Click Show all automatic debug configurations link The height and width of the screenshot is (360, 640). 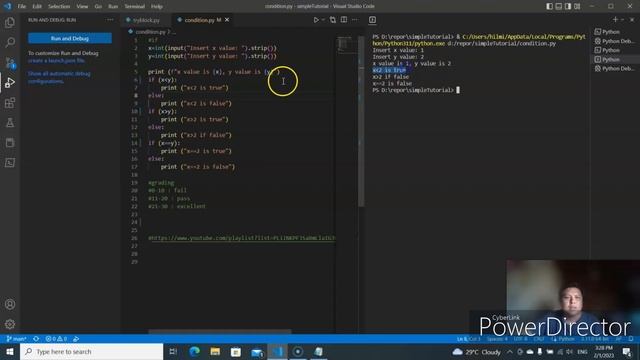click(59, 78)
